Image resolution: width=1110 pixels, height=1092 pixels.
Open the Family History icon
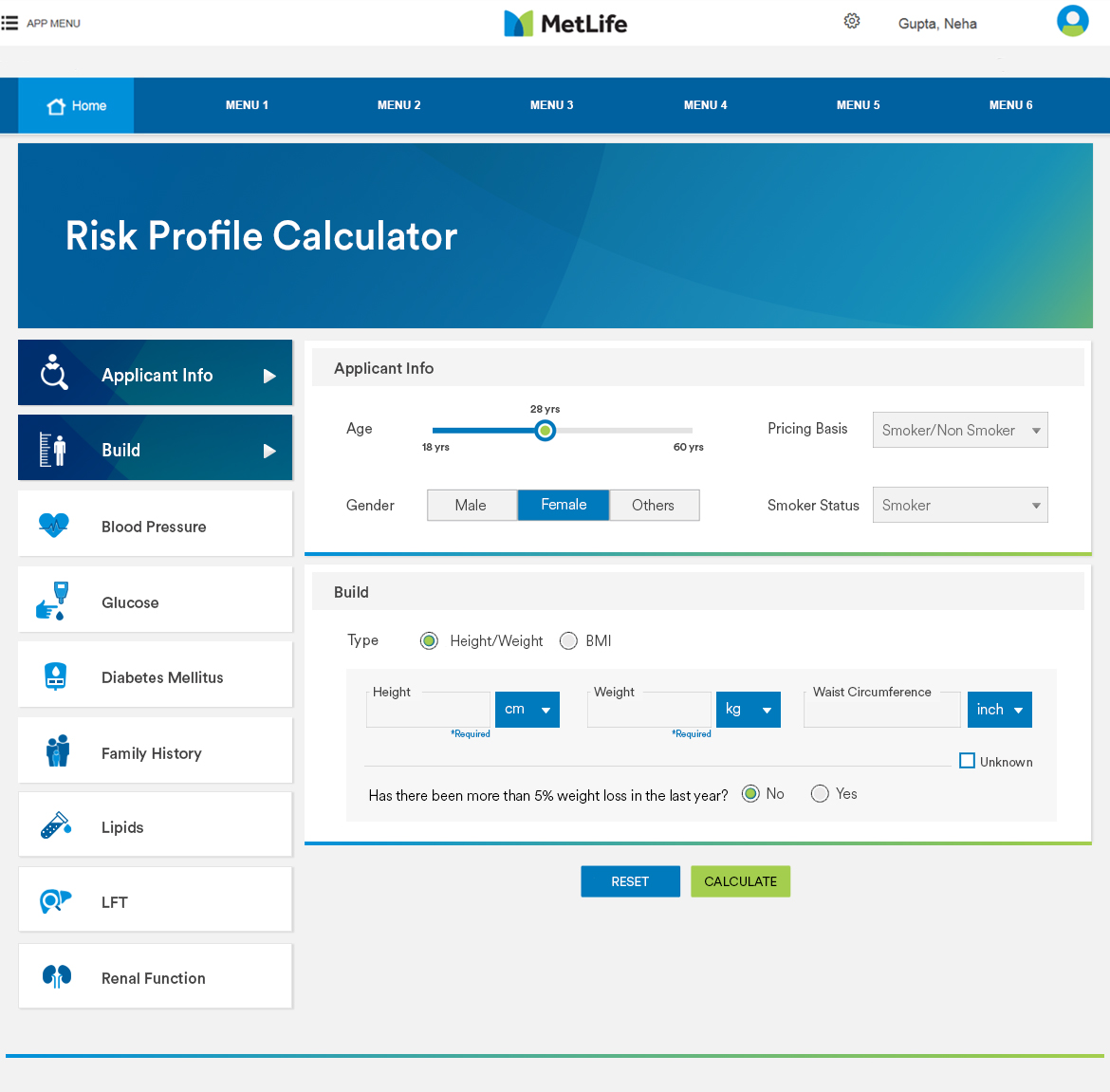pos(57,750)
